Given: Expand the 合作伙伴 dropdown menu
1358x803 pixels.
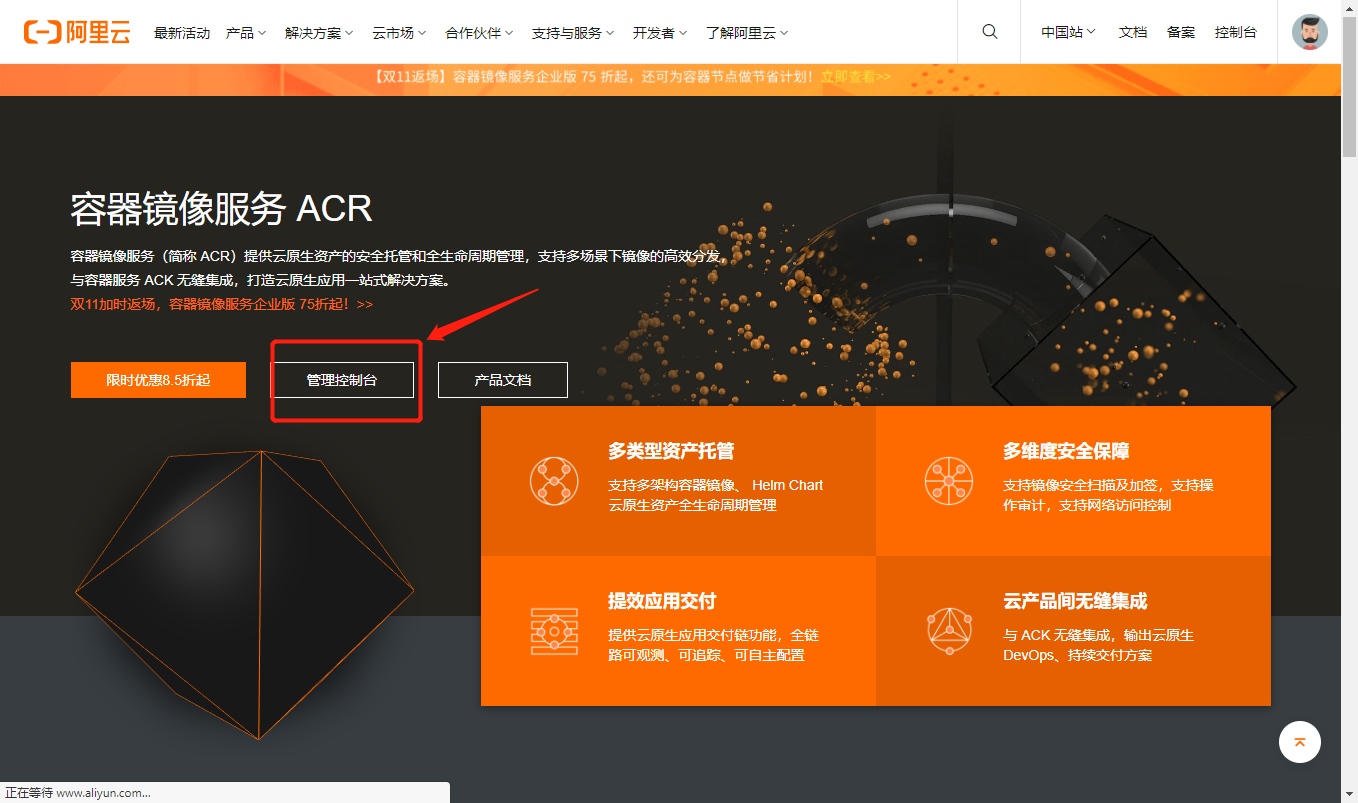Looking at the screenshot, I should click(479, 33).
